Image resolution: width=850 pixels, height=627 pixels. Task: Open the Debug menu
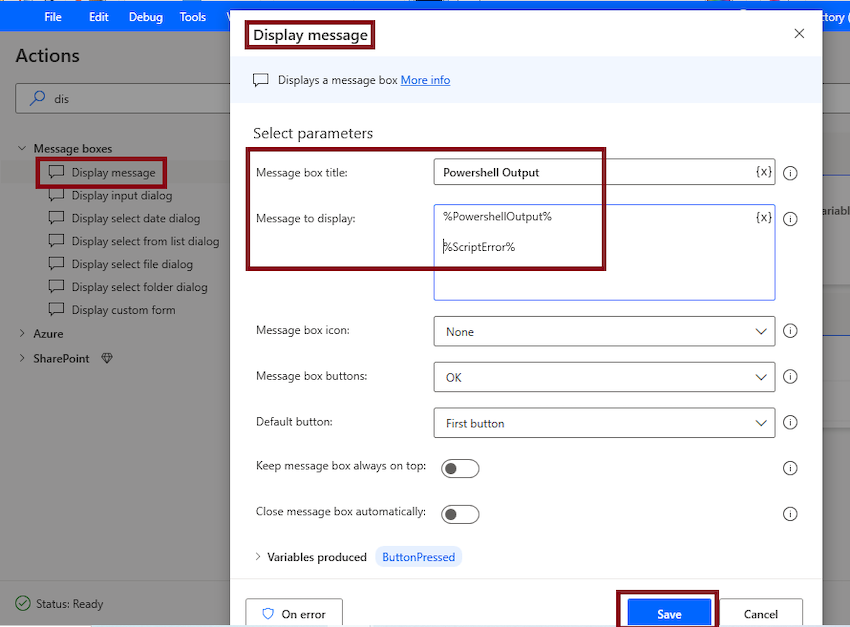[x=146, y=17]
